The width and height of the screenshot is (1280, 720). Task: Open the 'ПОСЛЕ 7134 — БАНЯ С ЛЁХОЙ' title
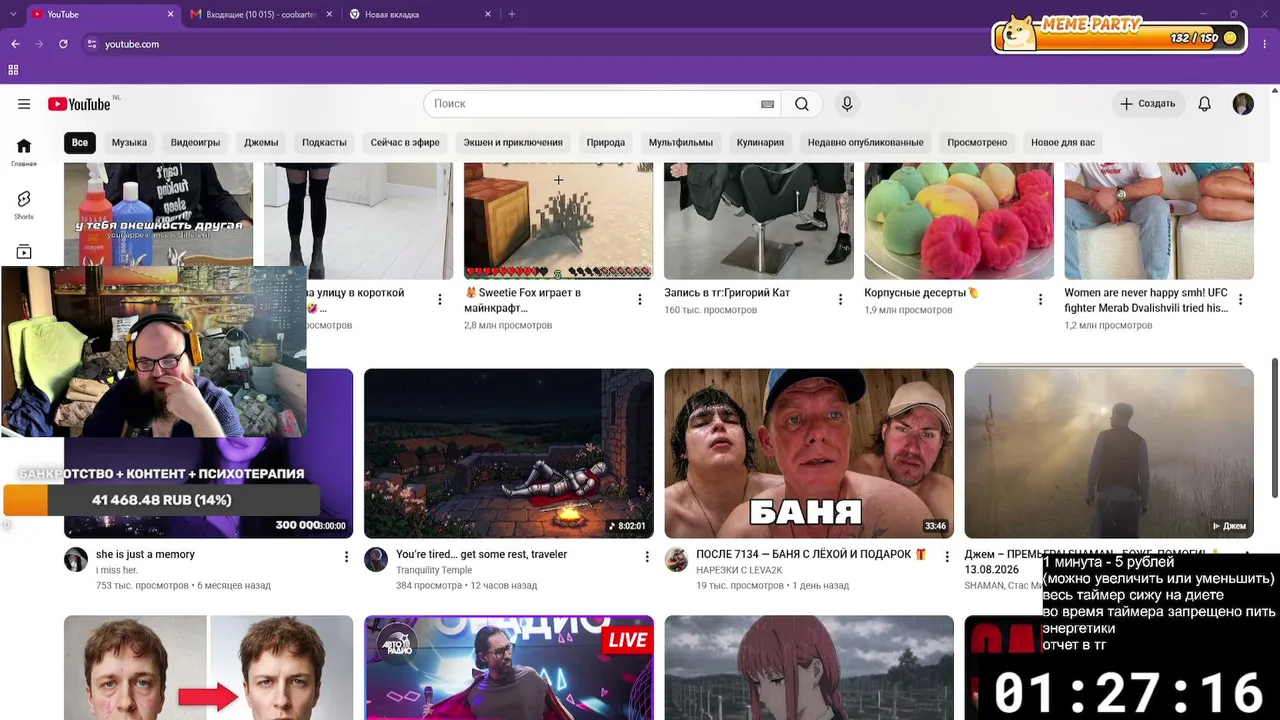tap(811, 554)
